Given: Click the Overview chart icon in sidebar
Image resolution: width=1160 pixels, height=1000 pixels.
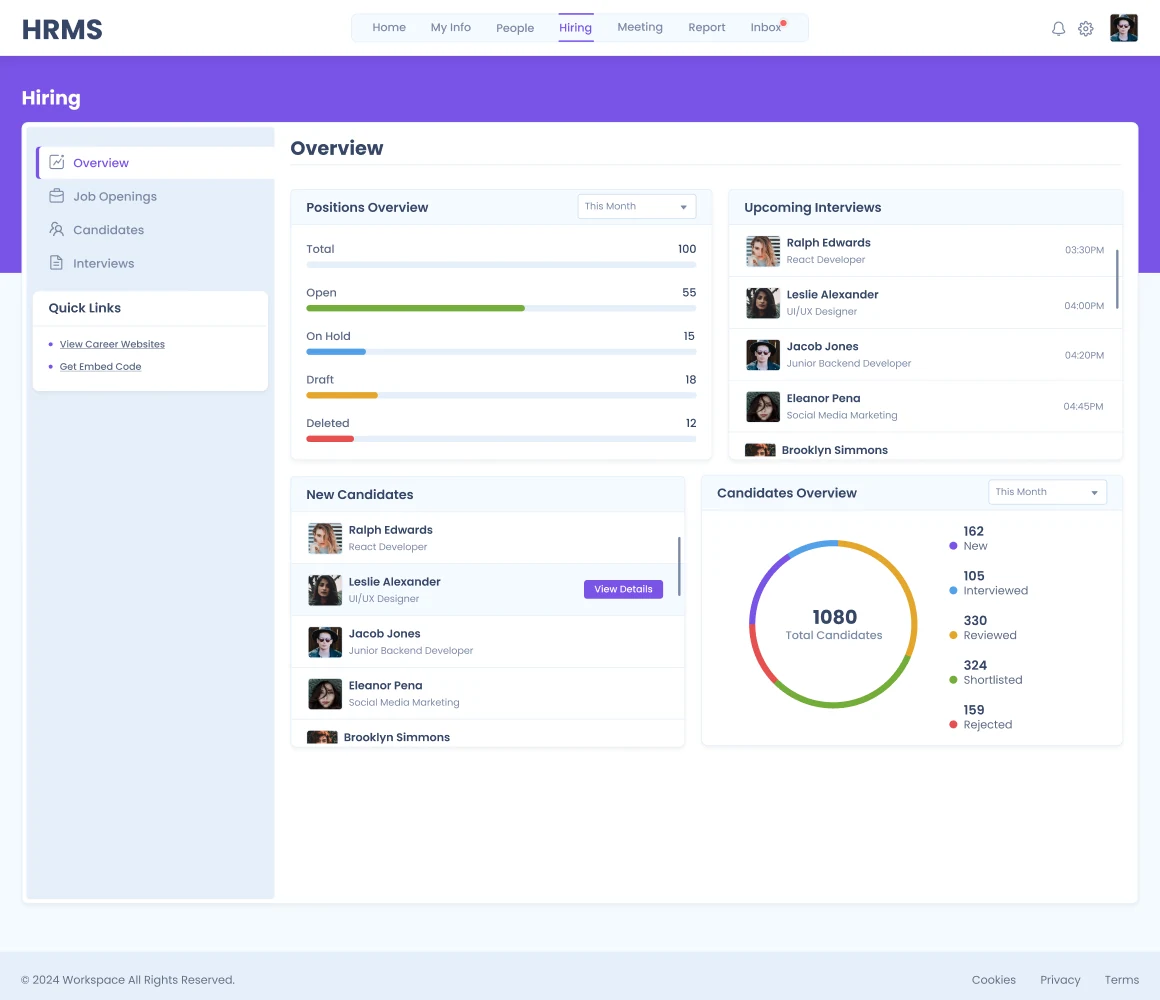Looking at the screenshot, I should point(56,162).
